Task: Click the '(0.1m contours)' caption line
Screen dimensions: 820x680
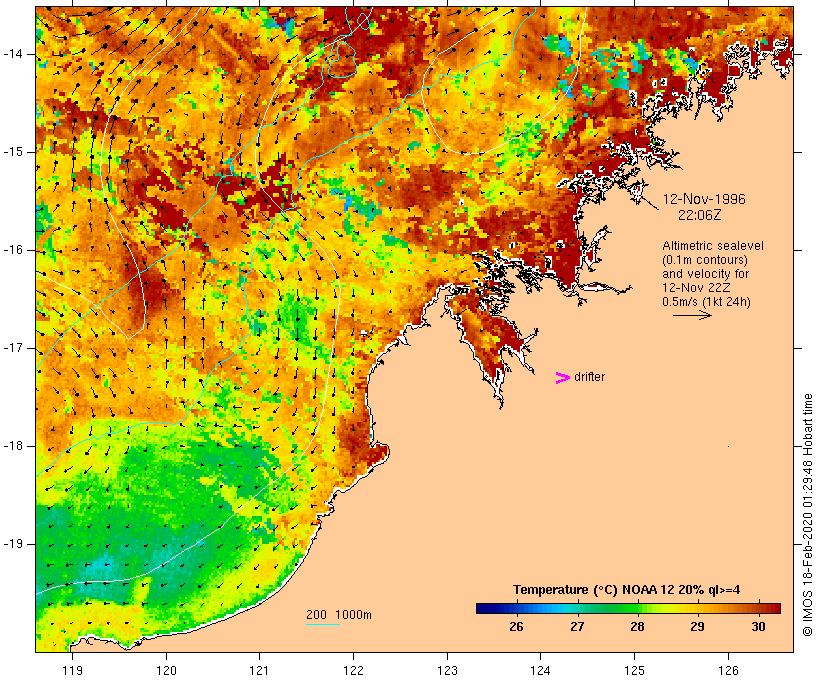Action: 705,260
